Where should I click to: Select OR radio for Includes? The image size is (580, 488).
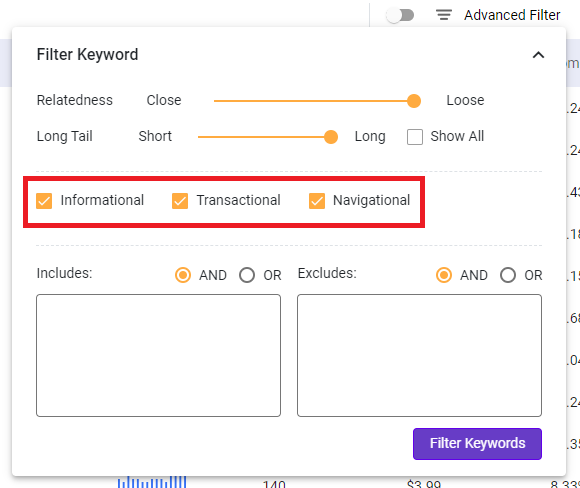tap(247, 275)
